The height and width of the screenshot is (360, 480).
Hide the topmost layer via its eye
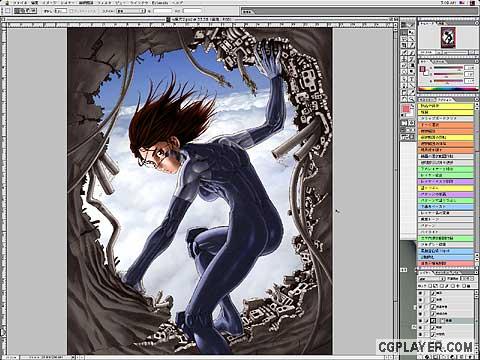[420, 293]
